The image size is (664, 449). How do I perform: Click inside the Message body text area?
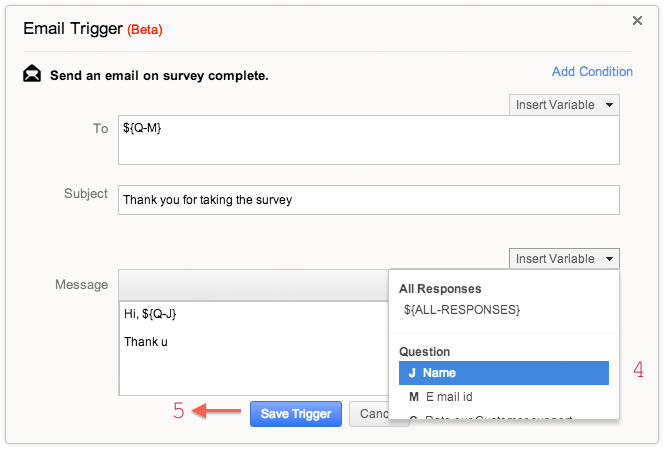pos(252,350)
